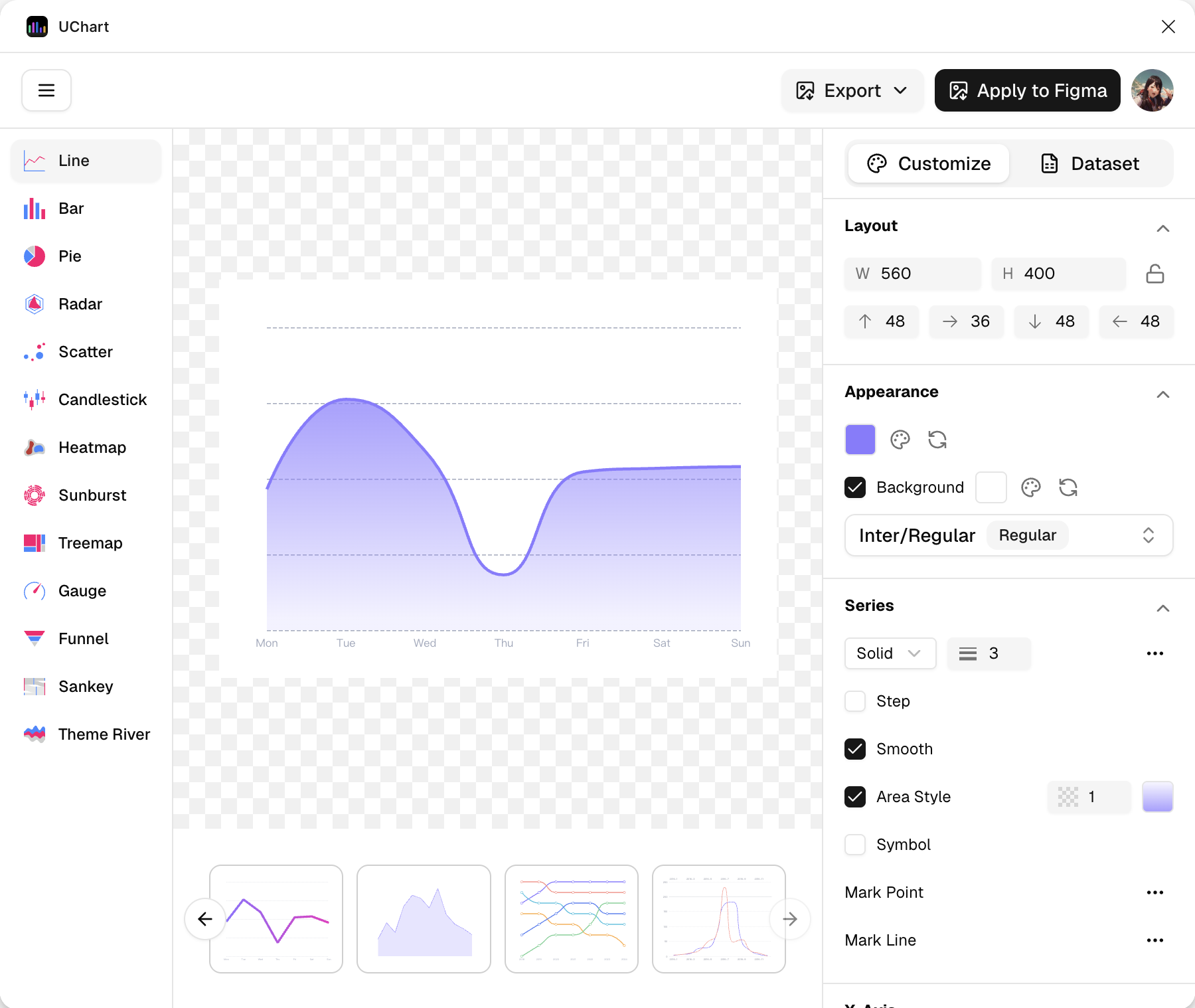The width and height of the screenshot is (1195, 1008).
Task: Disable the Background checkbox
Action: pos(855,487)
